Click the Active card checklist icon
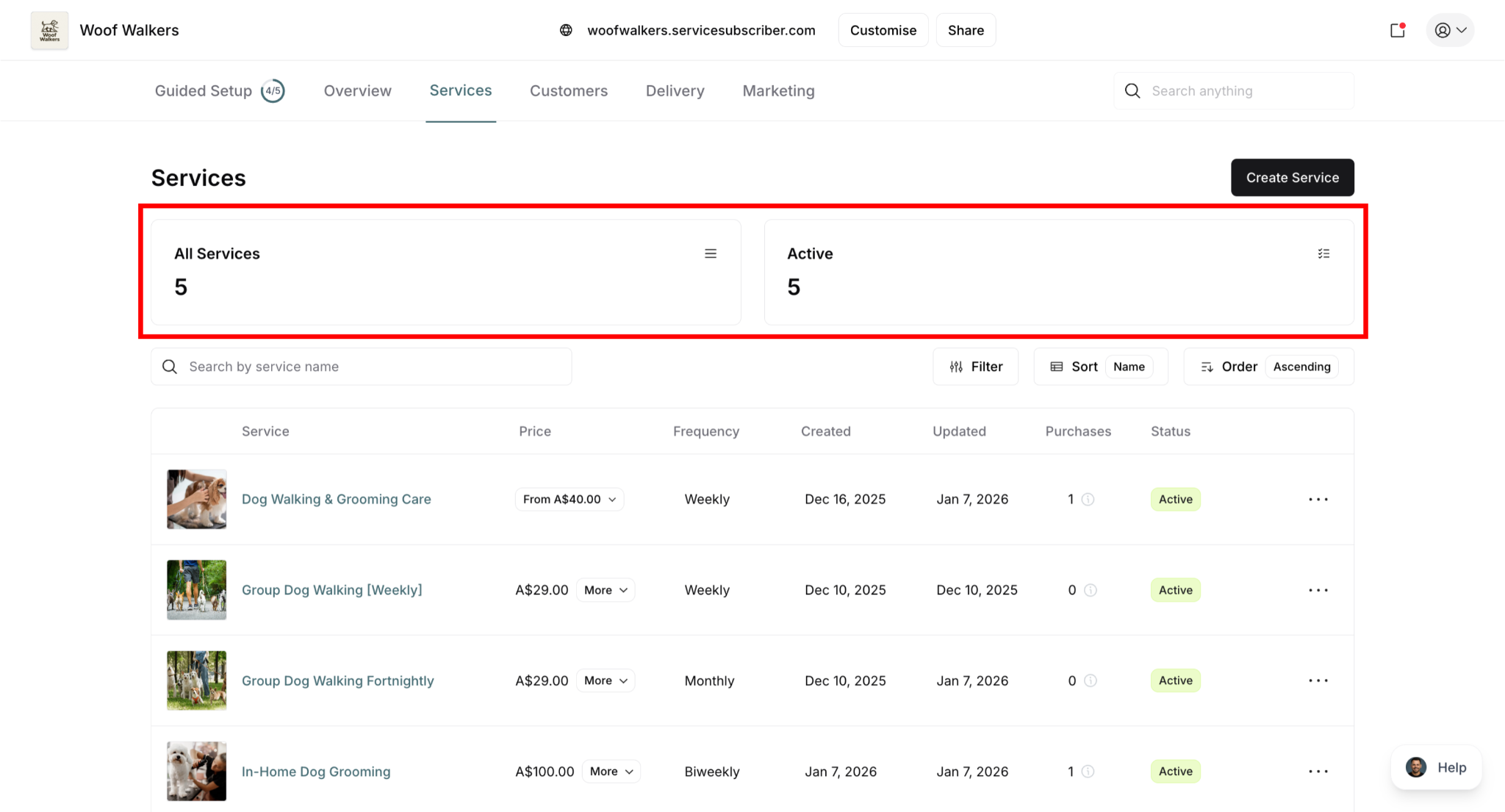 [x=1323, y=254]
